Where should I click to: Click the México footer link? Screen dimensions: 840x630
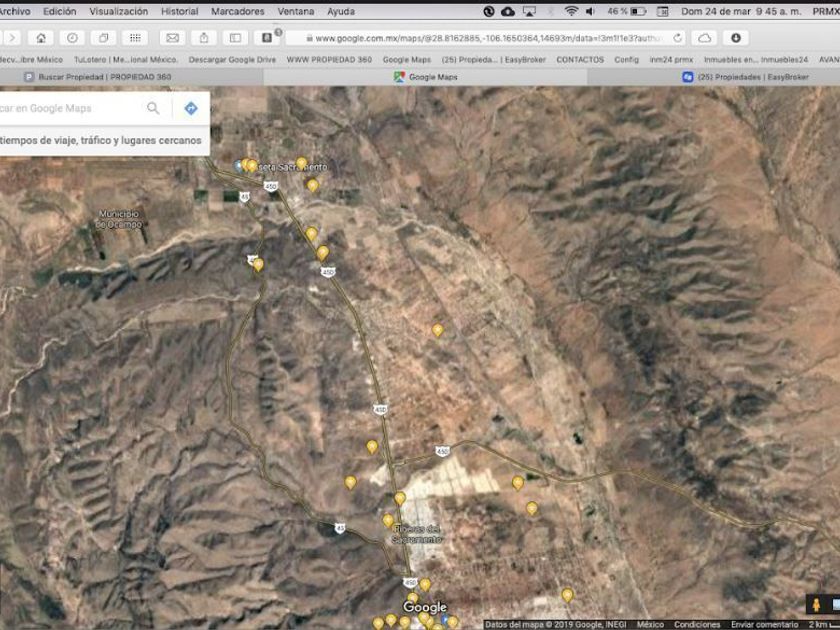650,624
